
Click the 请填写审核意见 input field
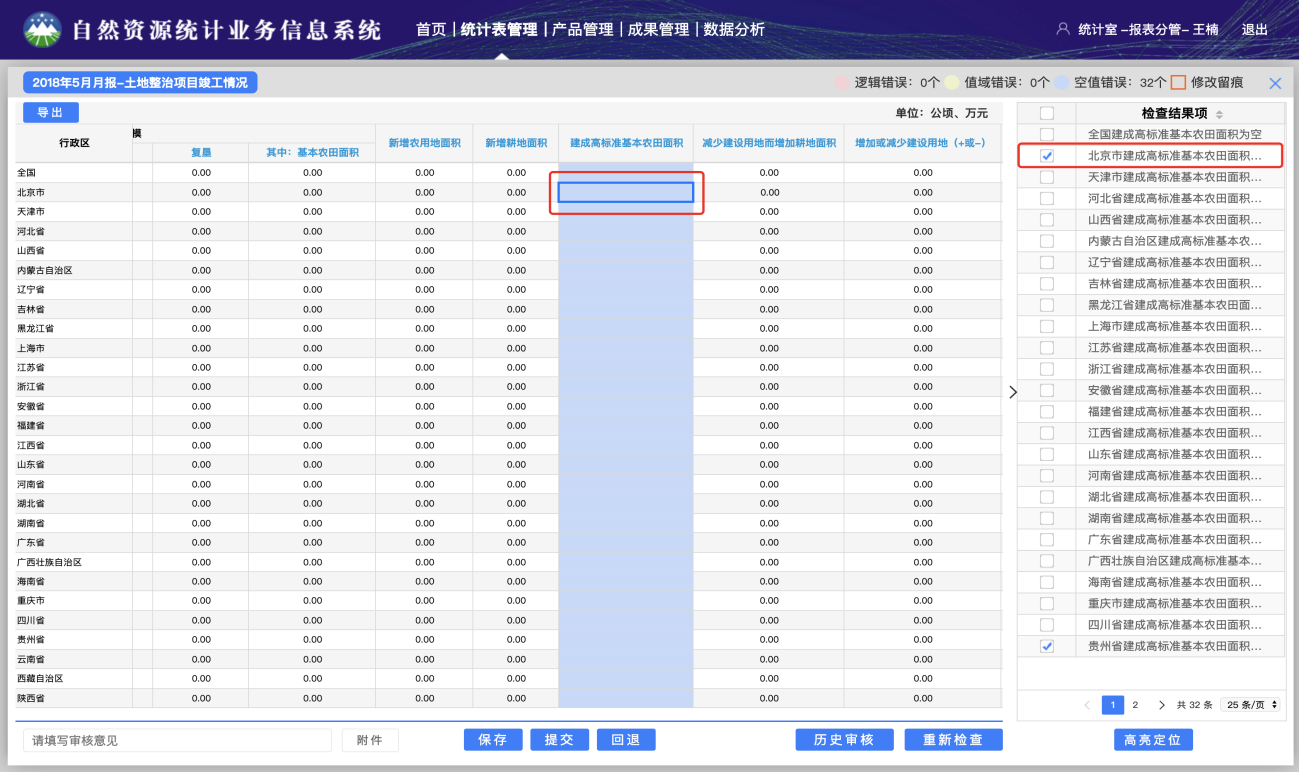pyautogui.click(x=177, y=740)
